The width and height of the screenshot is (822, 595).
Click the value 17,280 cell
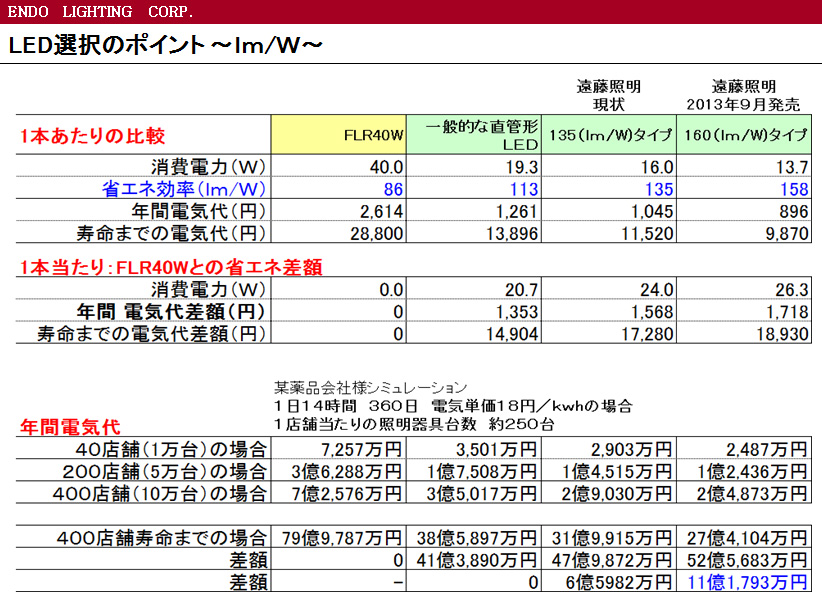647,334
